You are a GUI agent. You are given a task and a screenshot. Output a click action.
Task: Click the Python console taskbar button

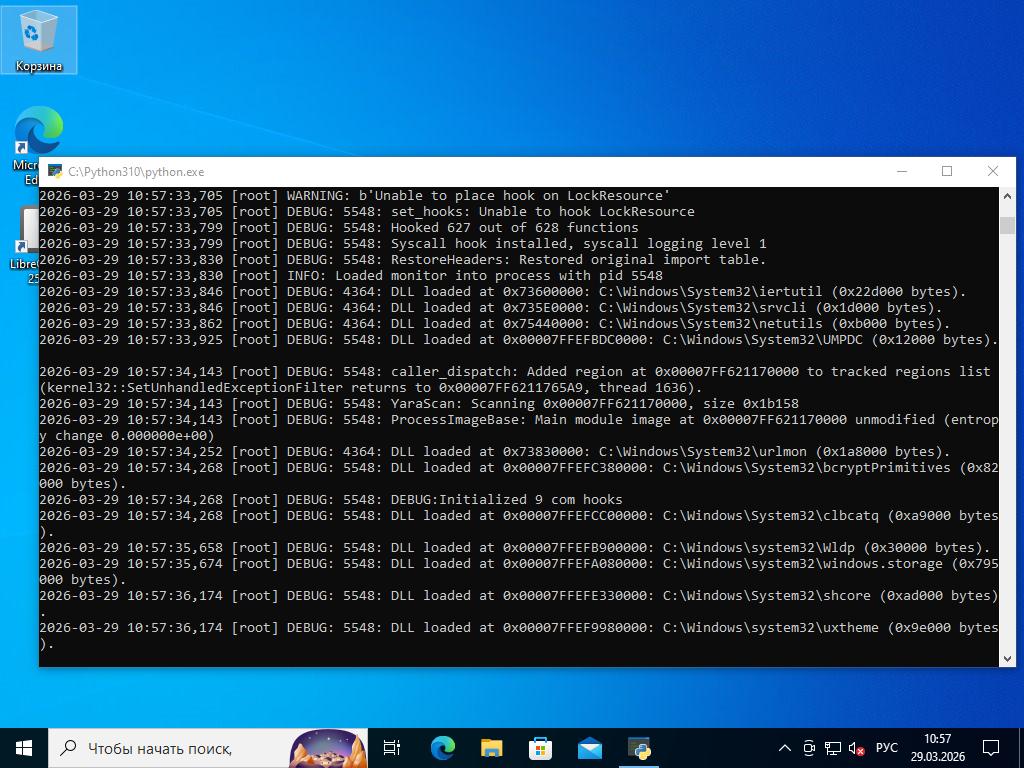[639, 748]
